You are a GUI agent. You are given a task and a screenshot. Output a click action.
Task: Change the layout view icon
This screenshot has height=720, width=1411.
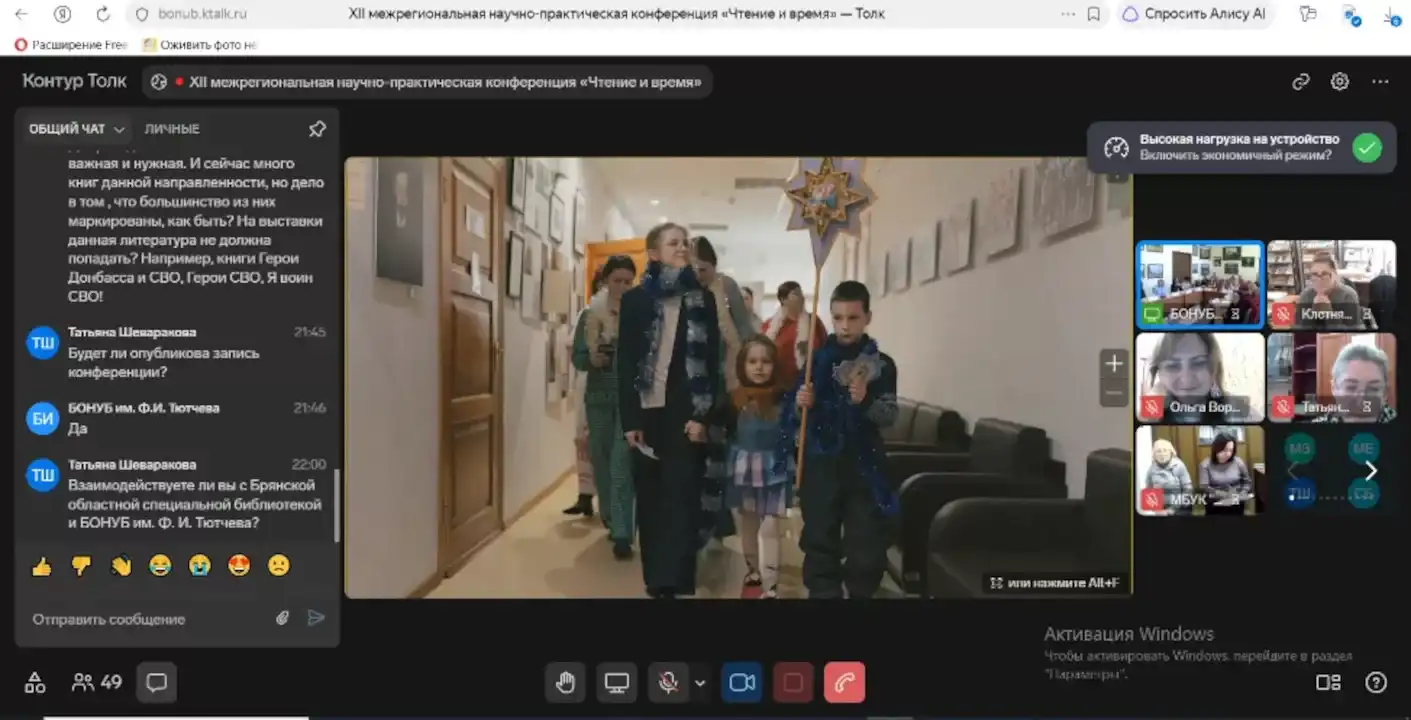click(1328, 683)
